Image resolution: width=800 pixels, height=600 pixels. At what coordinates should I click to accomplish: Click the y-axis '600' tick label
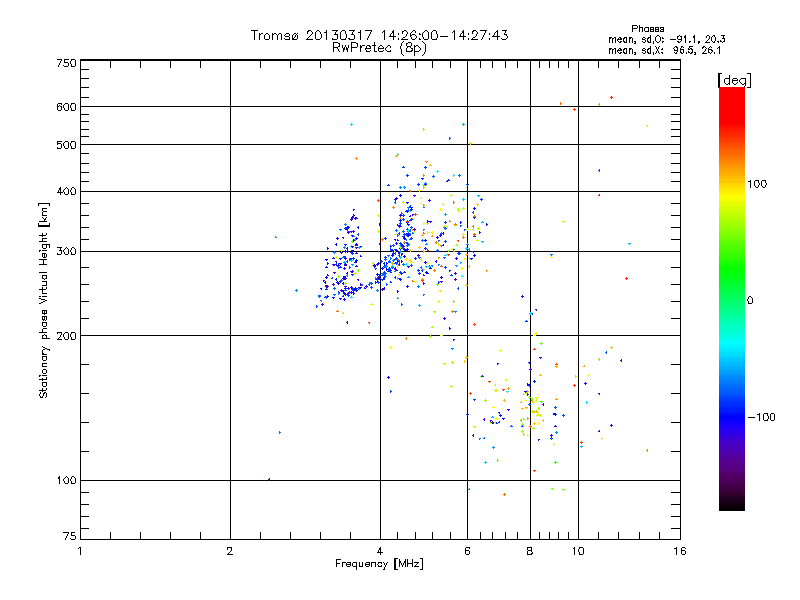click(66, 107)
